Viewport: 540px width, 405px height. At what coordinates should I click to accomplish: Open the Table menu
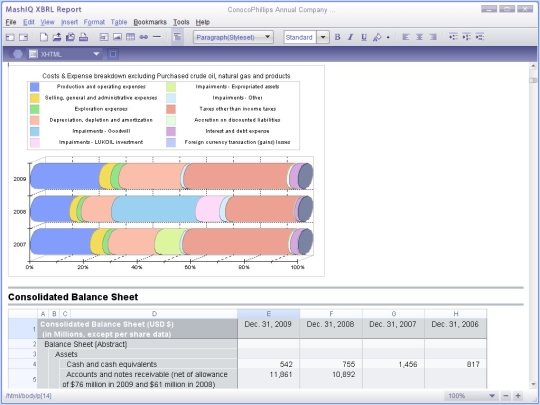(x=119, y=22)
